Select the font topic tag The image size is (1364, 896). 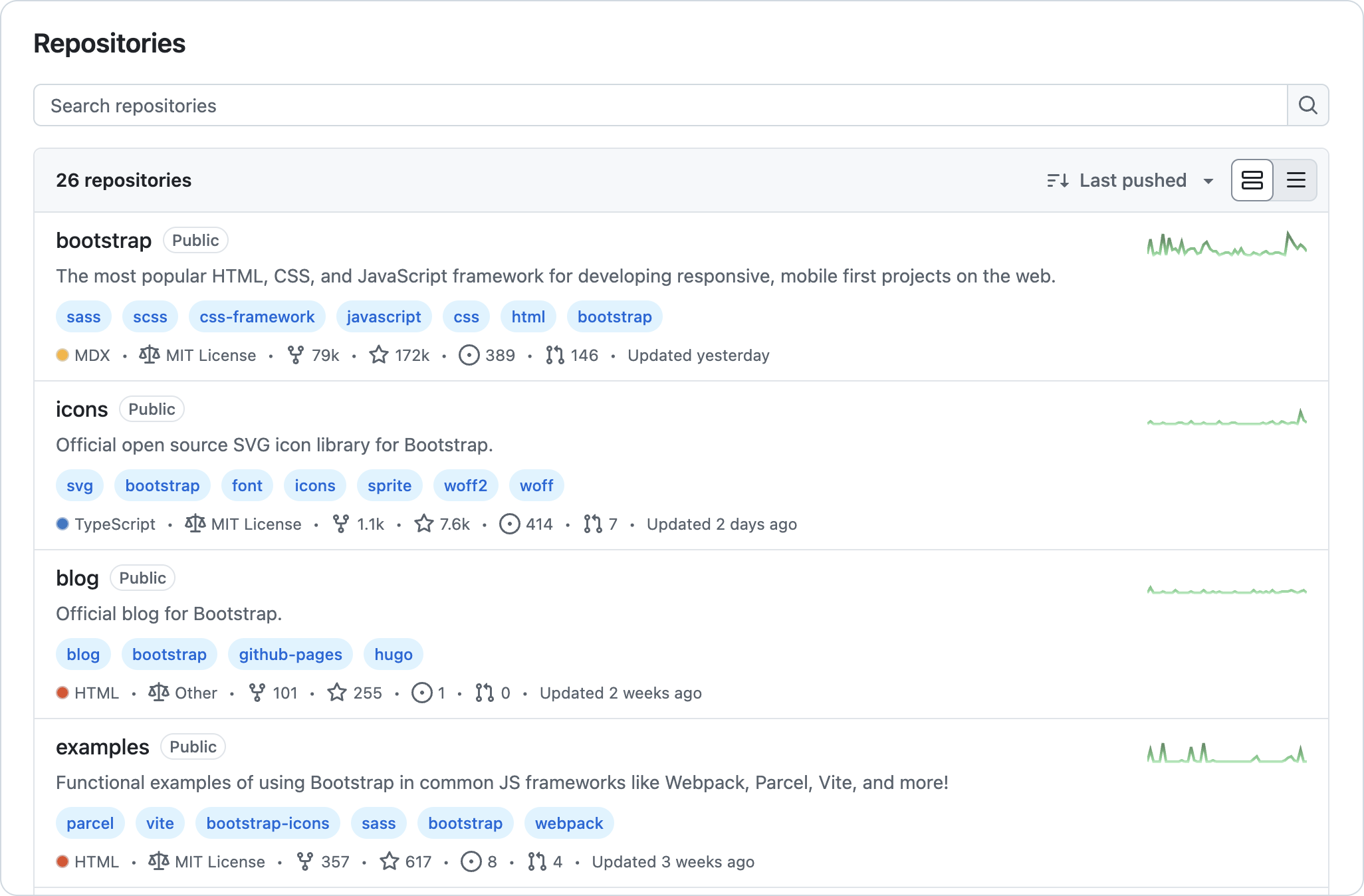point(247,485)
